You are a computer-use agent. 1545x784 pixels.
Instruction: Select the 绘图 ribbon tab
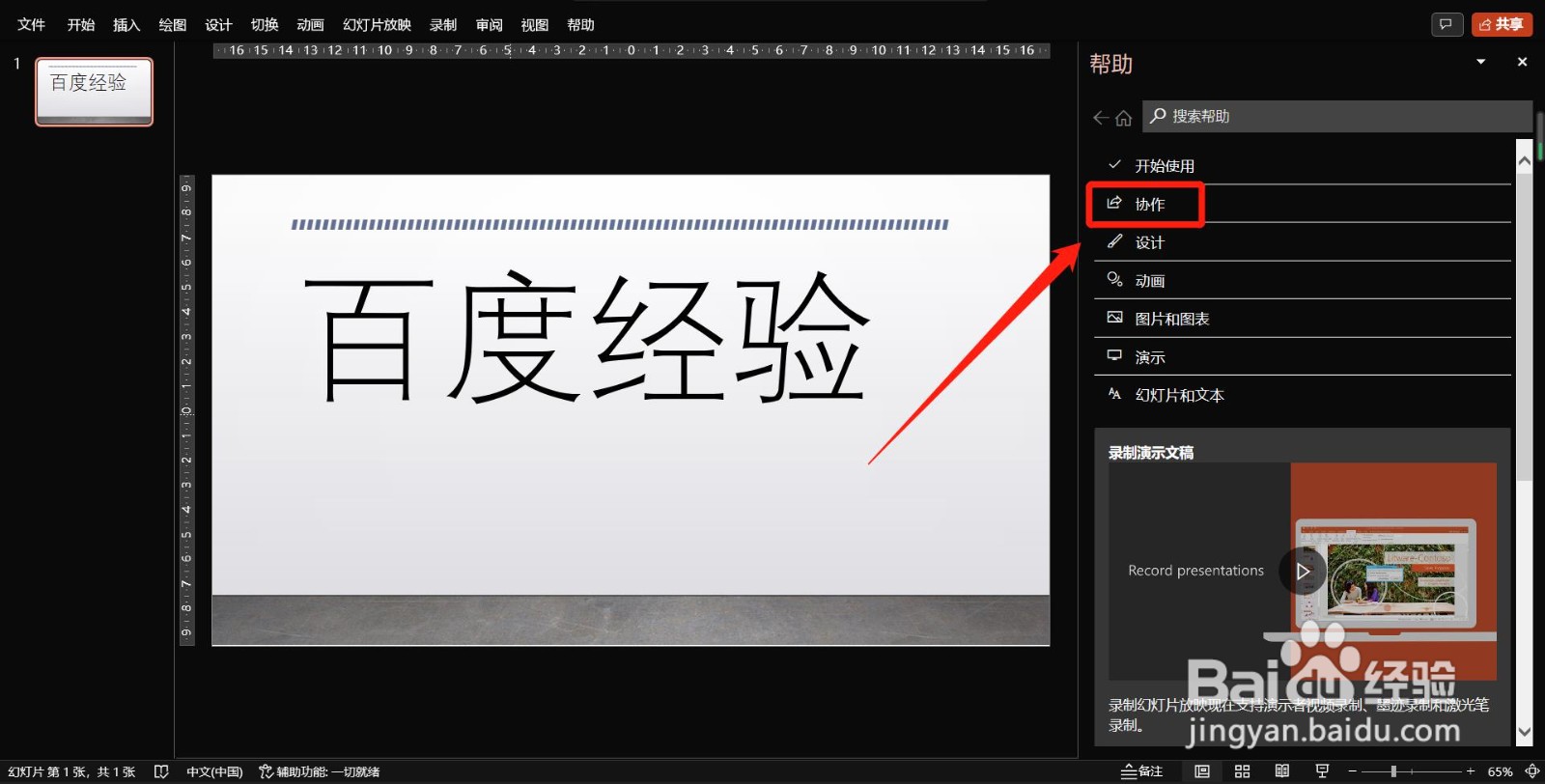(173, 25)
